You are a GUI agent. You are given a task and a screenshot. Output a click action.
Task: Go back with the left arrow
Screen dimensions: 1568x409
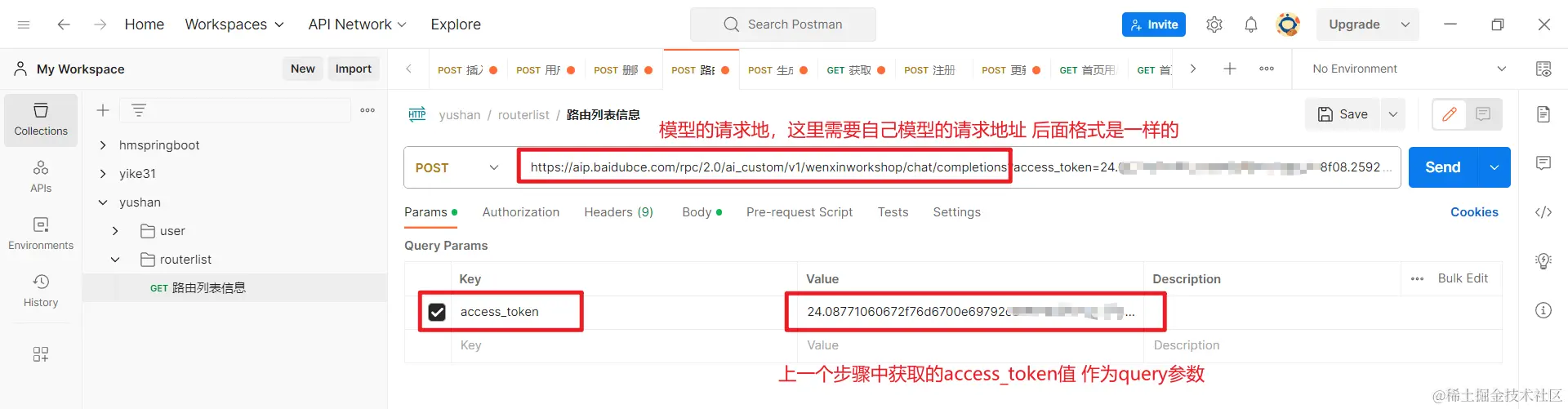tap(64, 24)
